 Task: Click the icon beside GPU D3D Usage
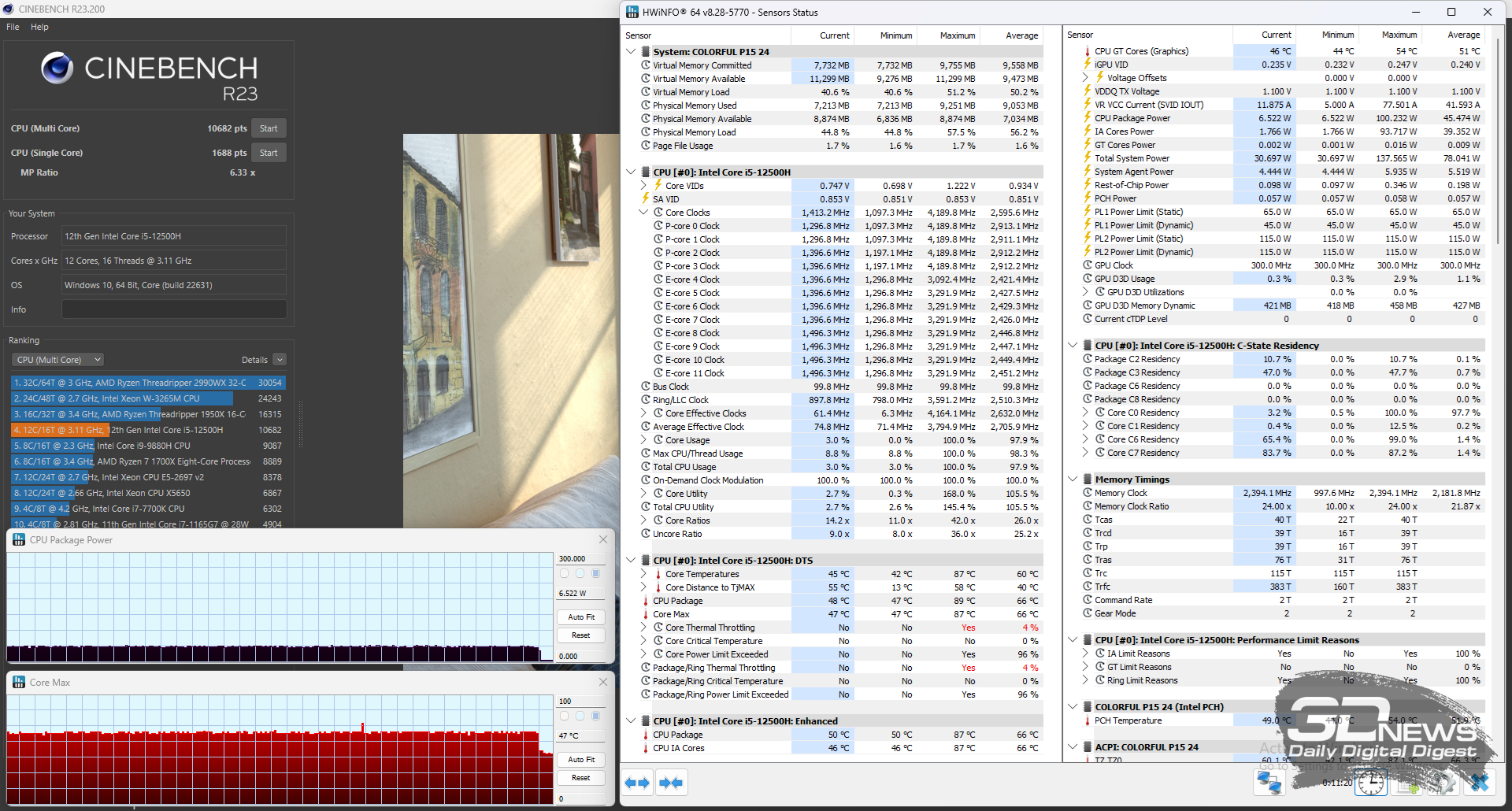coord(1088,279)
